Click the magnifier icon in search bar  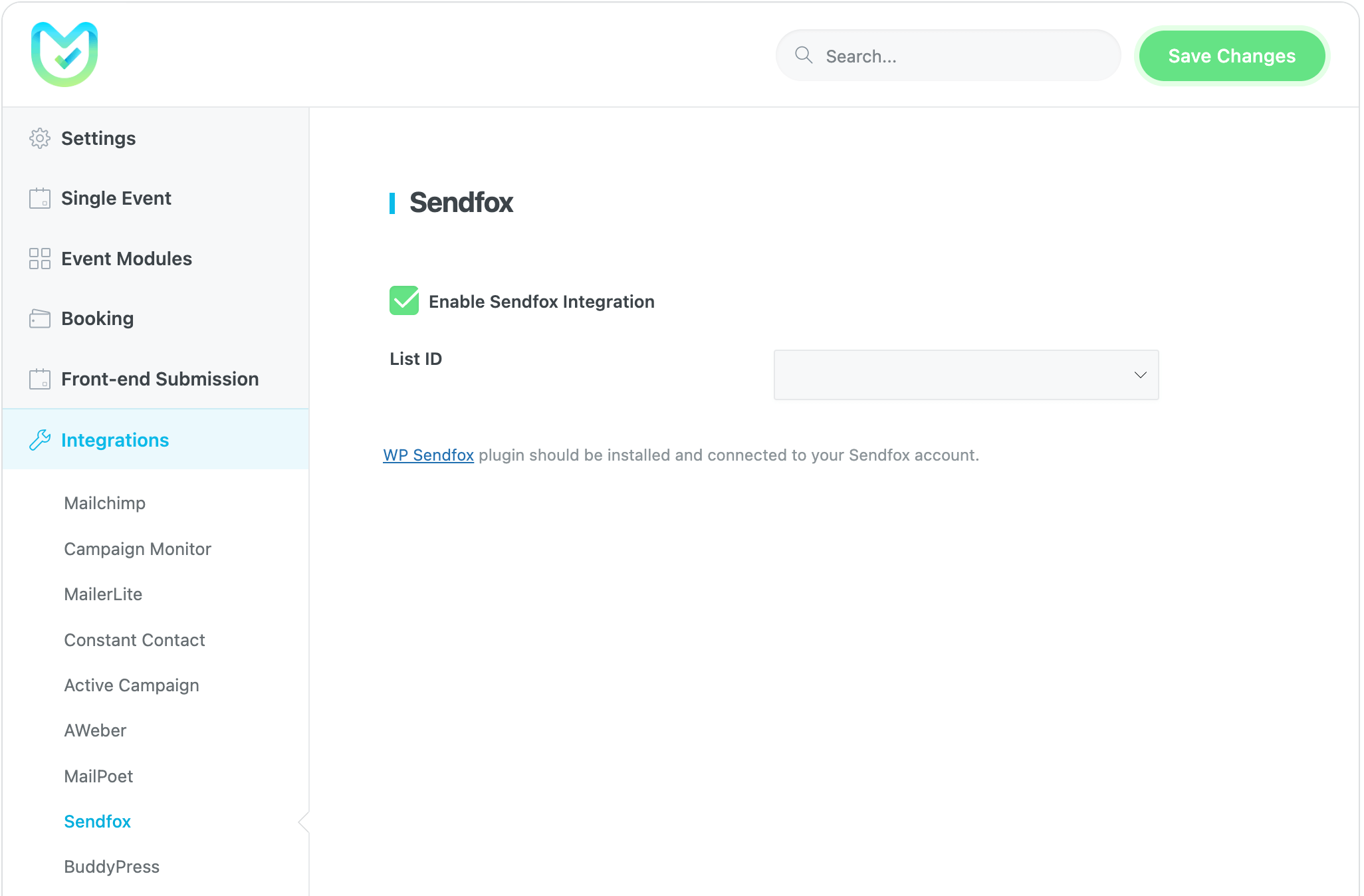(804, 55)
